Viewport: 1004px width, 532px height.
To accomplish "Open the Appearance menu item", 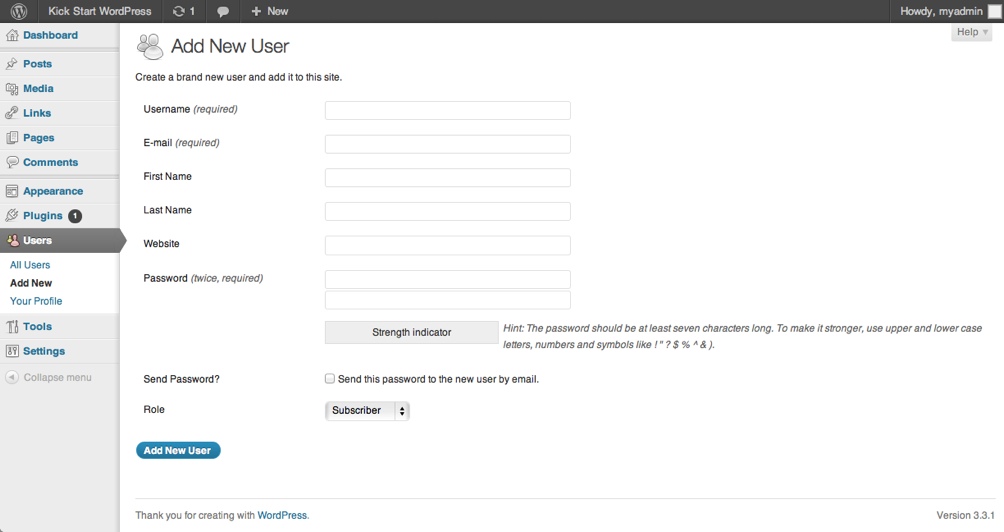I will click(x=53, y=191).
